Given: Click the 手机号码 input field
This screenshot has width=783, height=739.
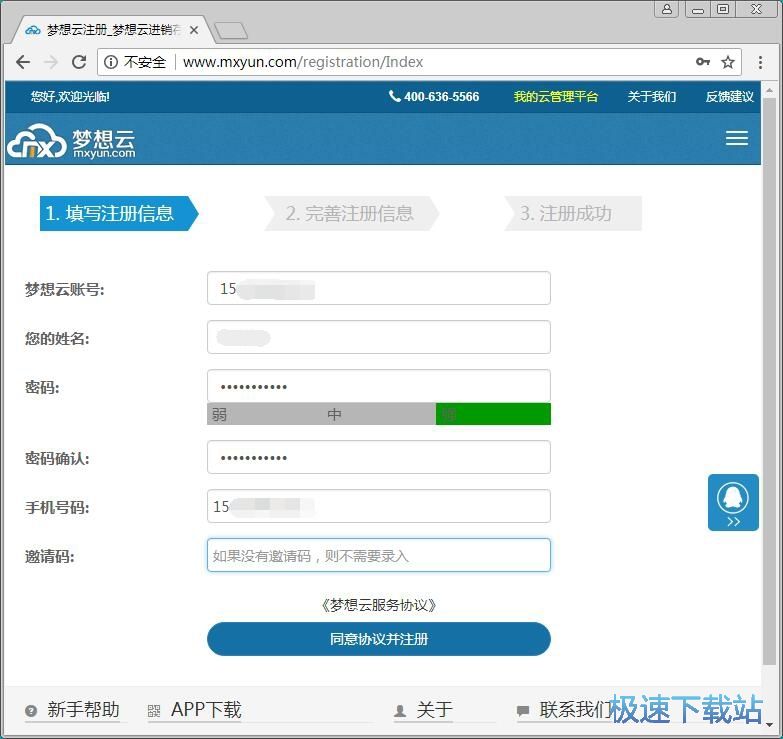Looking at the screenshot, I should tap(379, 506).
